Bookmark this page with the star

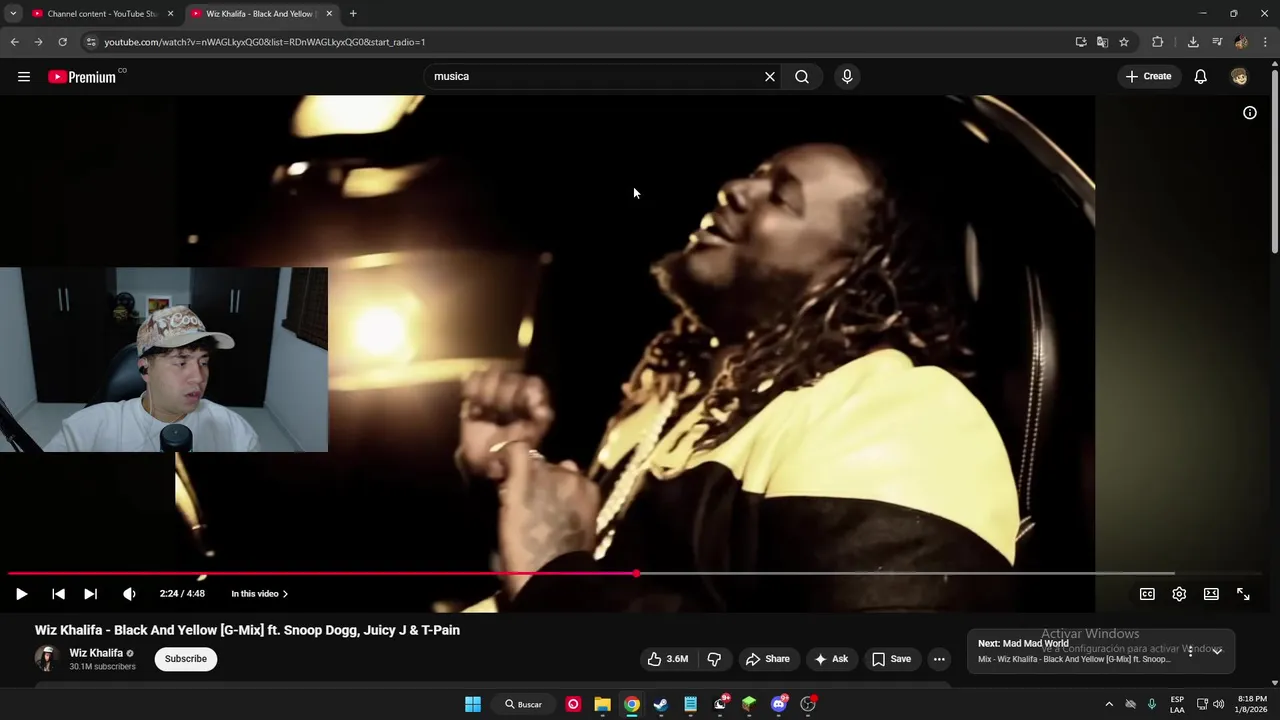click(x=1124, y=42)
